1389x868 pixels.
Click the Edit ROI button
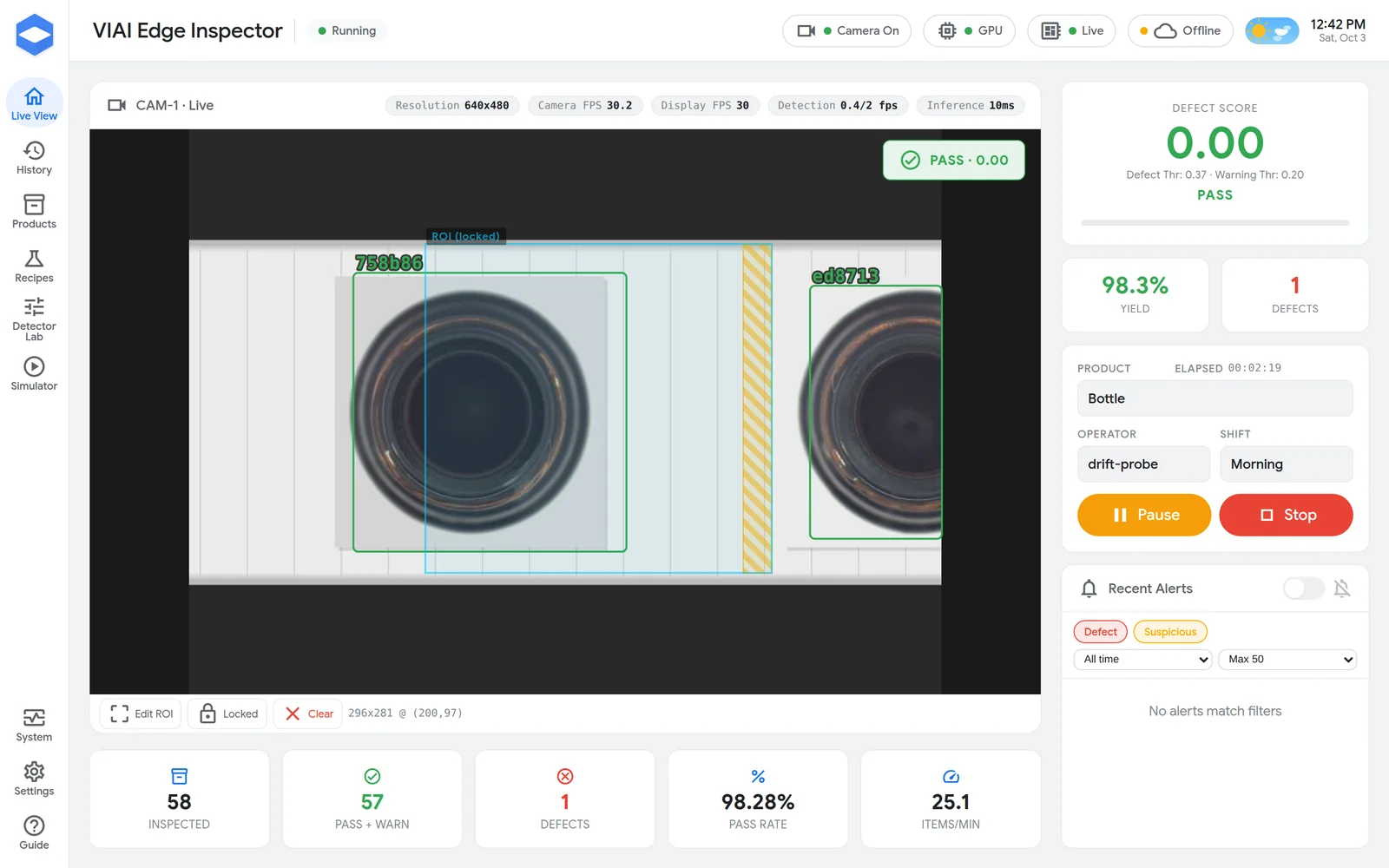click(x=142, y=713)
